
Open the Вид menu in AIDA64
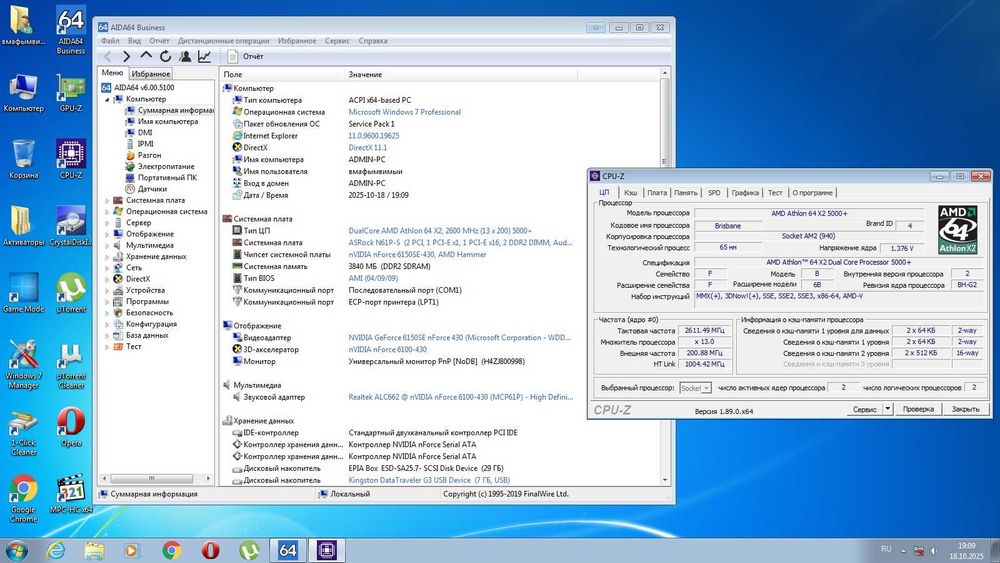point(134,41)
